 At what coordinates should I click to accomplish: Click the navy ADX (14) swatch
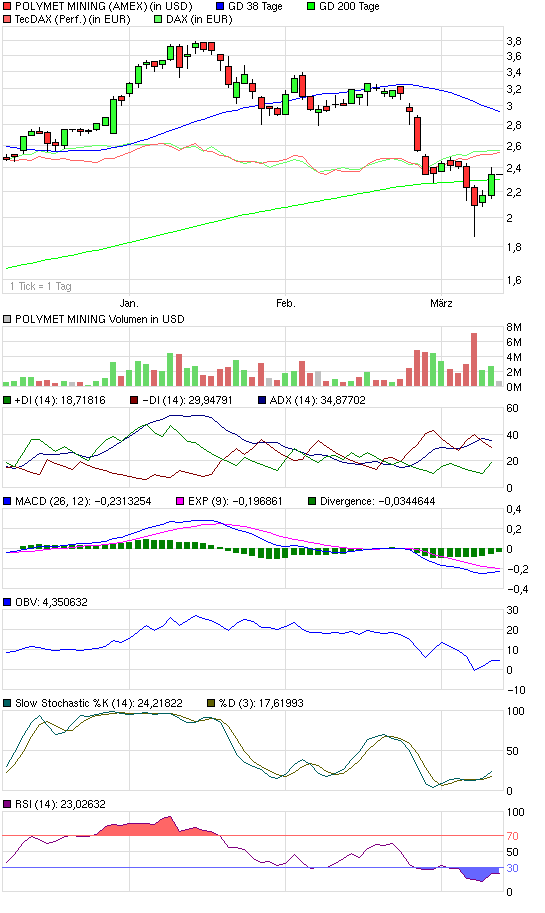[x=261, y=400]
